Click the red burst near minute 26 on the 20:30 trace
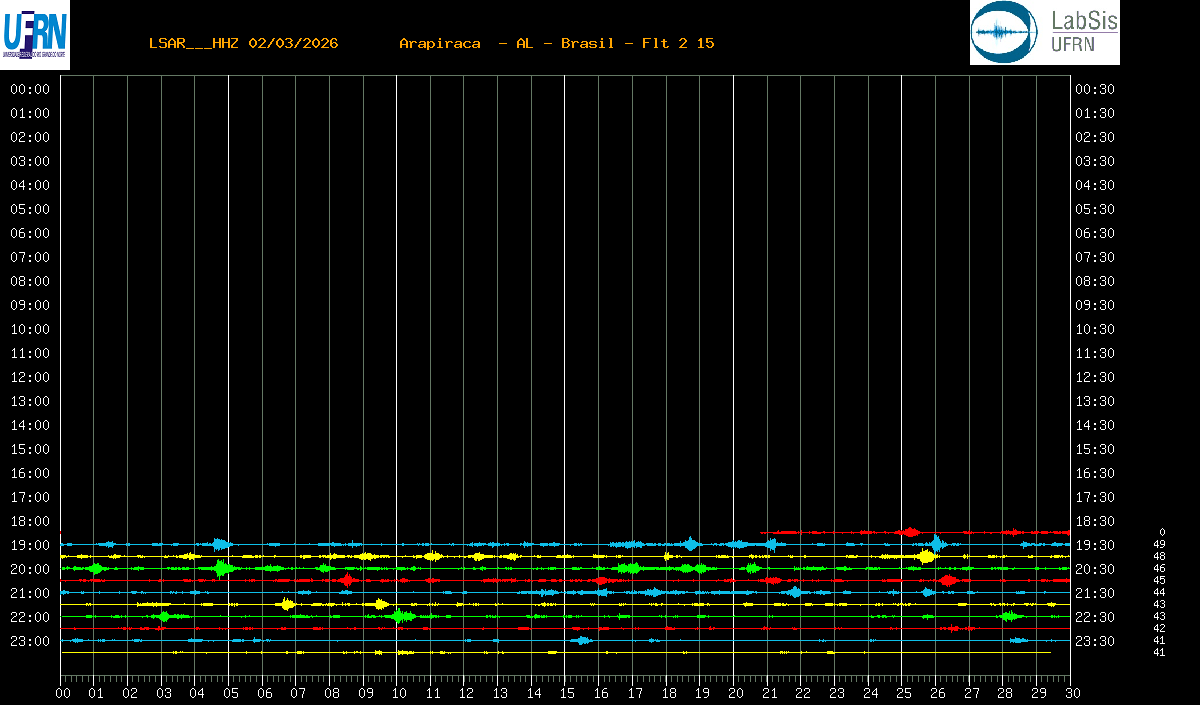1200x705 pixels. click(x=947, y=580)
